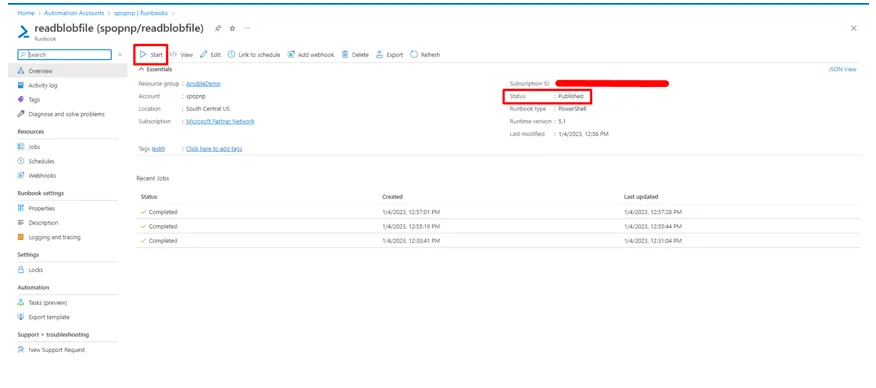876x388 pixels.
Task: Close the runbook blade
Action: (x=853, y=28)
